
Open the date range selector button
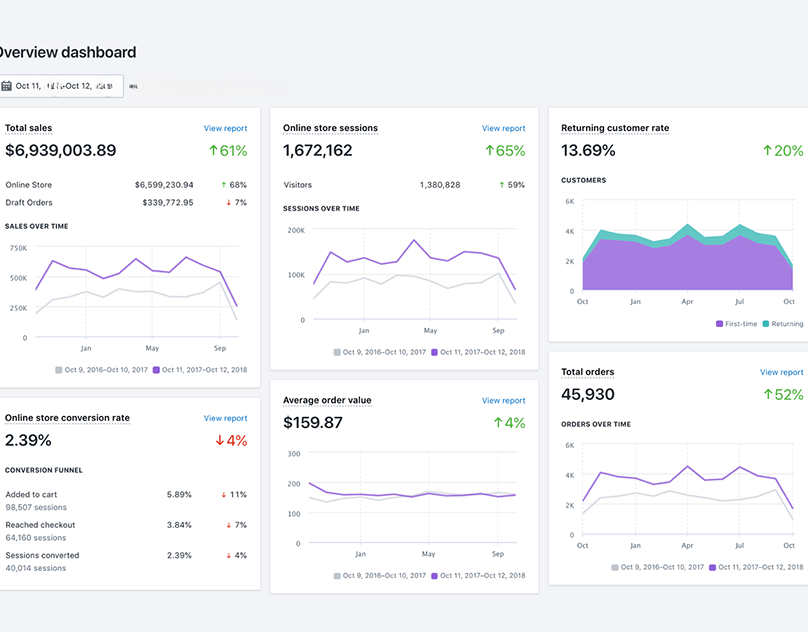(x=62, y=86)
